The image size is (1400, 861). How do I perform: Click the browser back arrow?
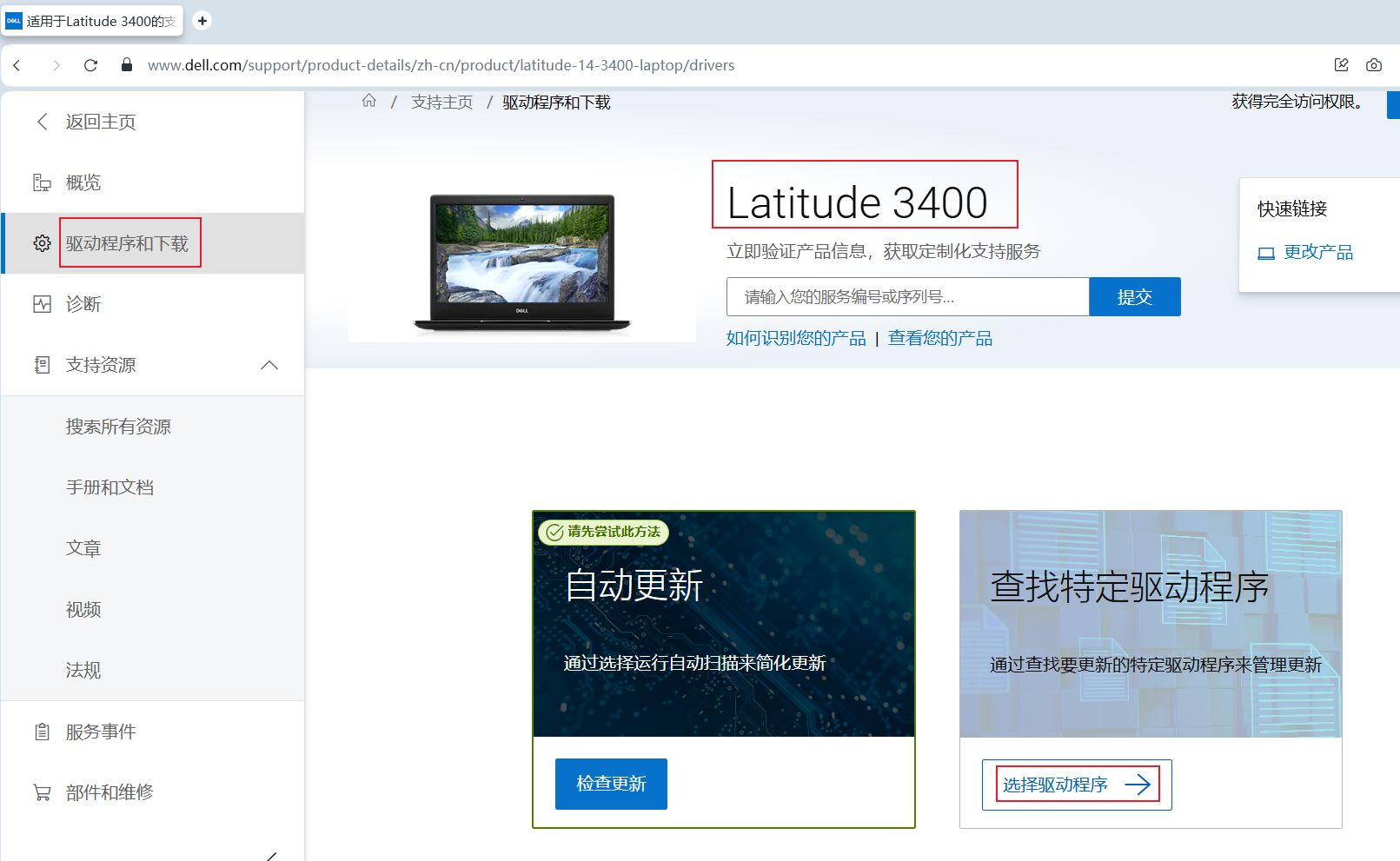[x=17, y=65]
